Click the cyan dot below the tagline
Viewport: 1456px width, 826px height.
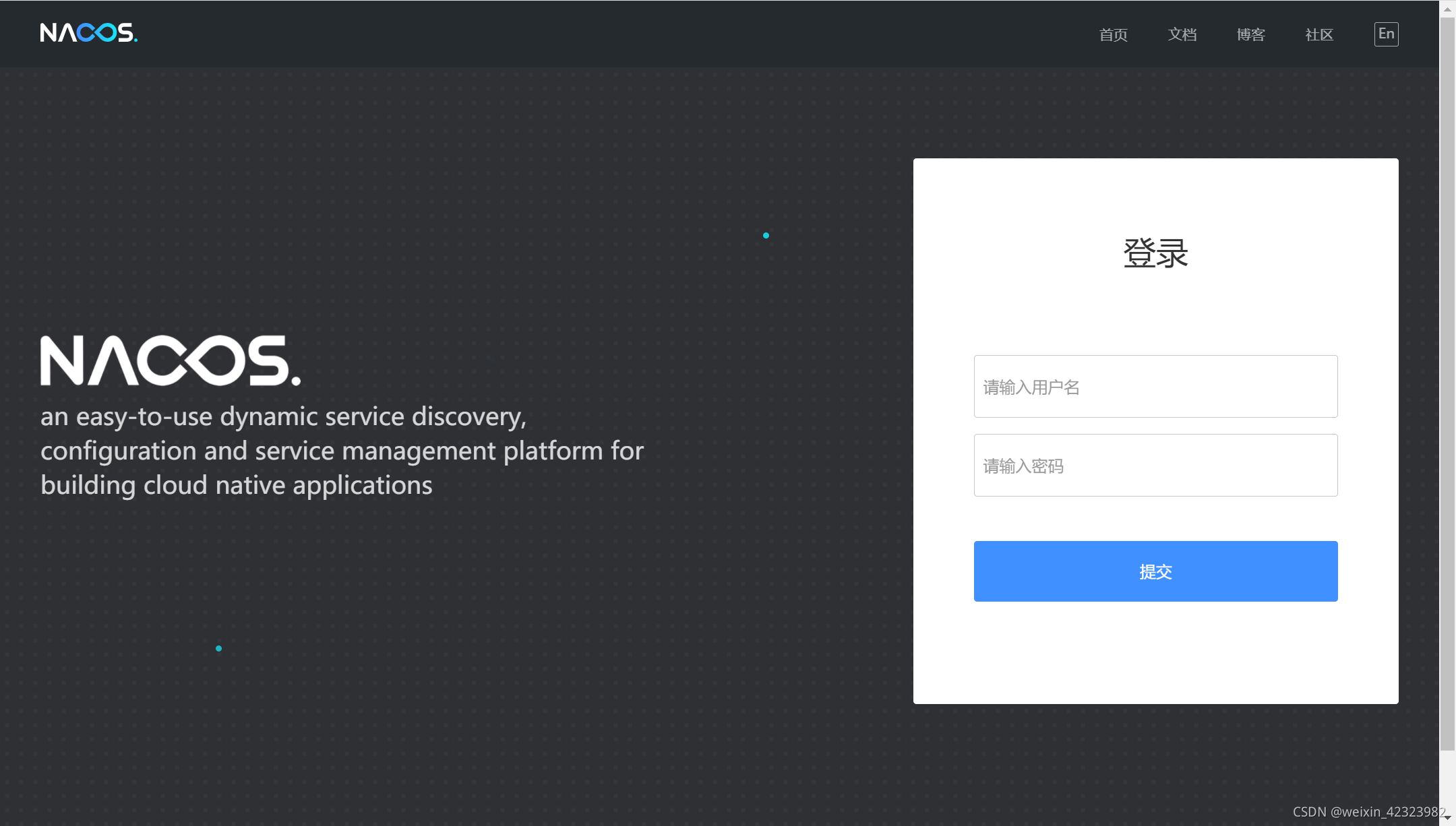point(218,648)
